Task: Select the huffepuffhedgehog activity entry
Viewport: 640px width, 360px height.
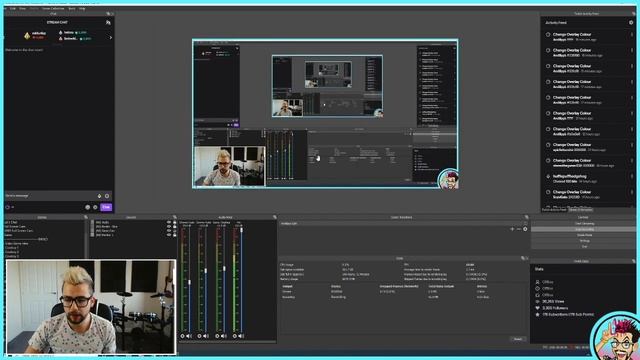Action: click(587, 178)
